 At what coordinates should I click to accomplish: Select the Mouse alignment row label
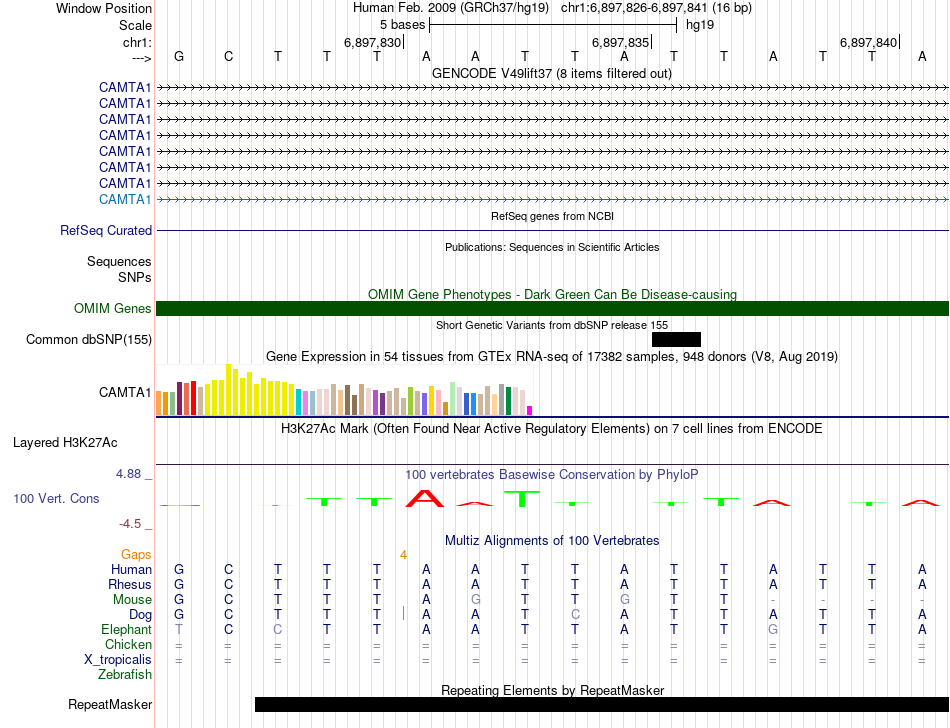[132, 599]
